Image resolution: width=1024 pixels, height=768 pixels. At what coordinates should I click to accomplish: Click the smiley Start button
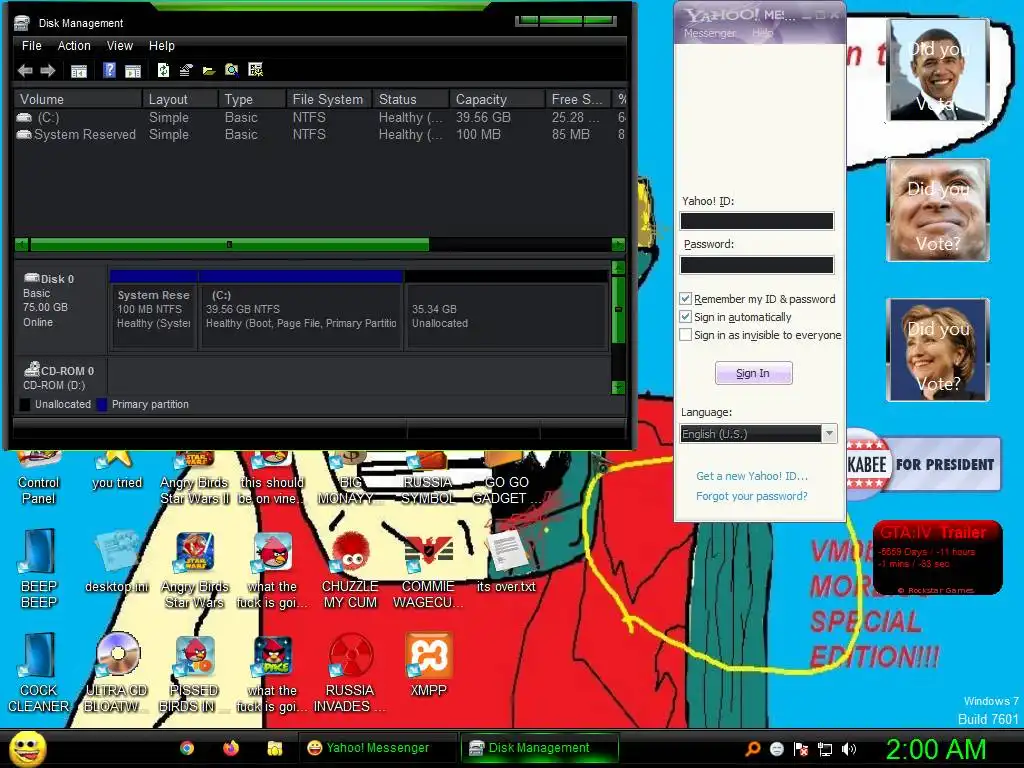28,748
